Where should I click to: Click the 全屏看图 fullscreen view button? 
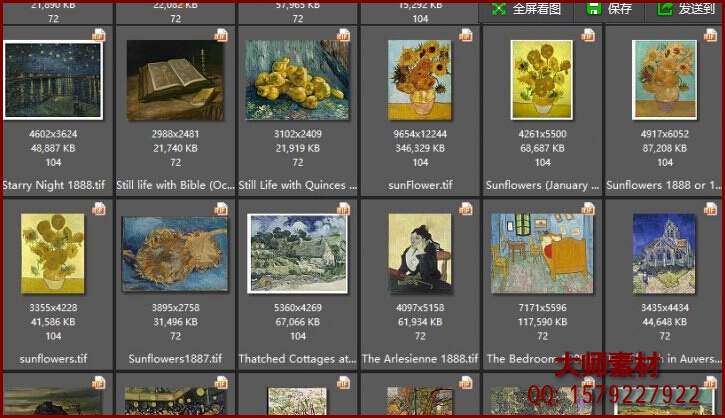(526, 9)
